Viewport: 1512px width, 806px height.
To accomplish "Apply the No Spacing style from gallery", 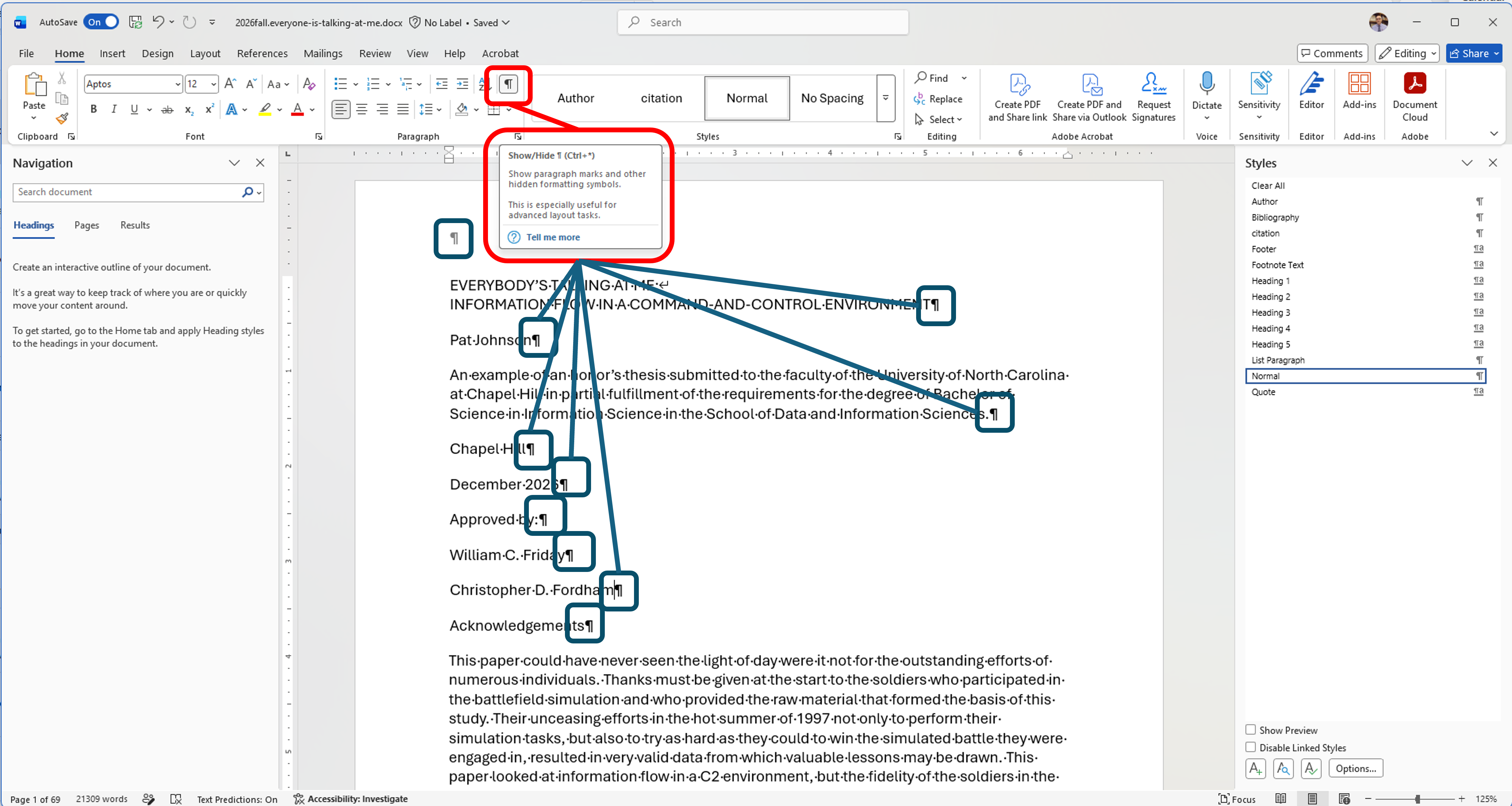I will (832, 98).
